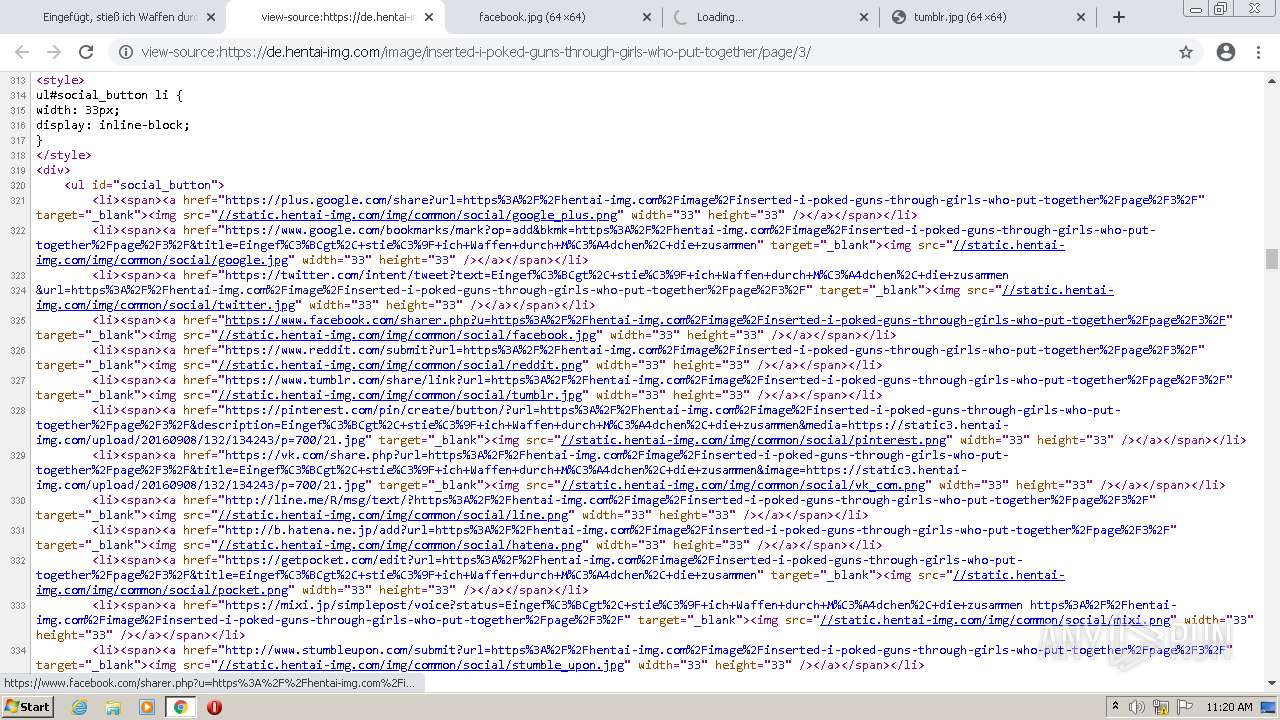Open the facebook.com sharer.php href link
This screenshot has height=720, width=1280.
pyautogui.click(x=725, y=320)
